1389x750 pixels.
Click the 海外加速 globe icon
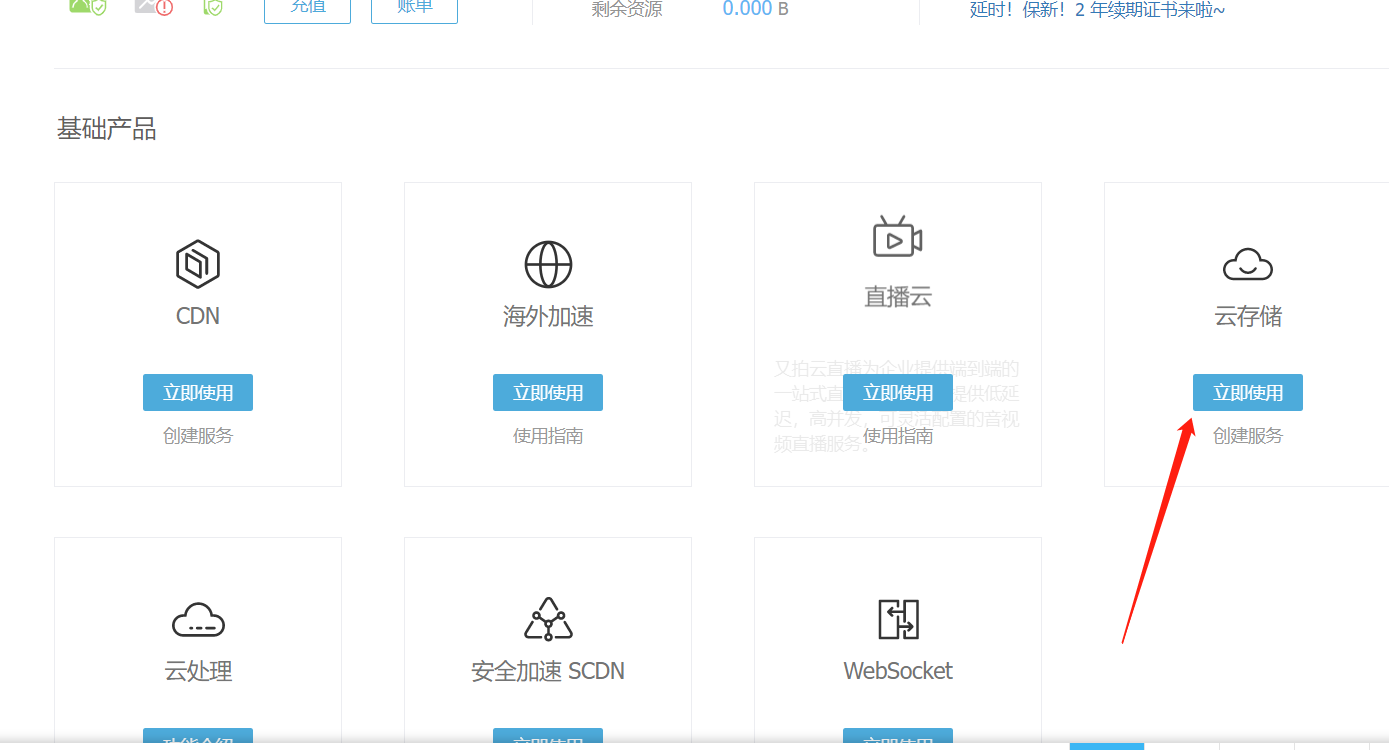[x=548, y=265]
